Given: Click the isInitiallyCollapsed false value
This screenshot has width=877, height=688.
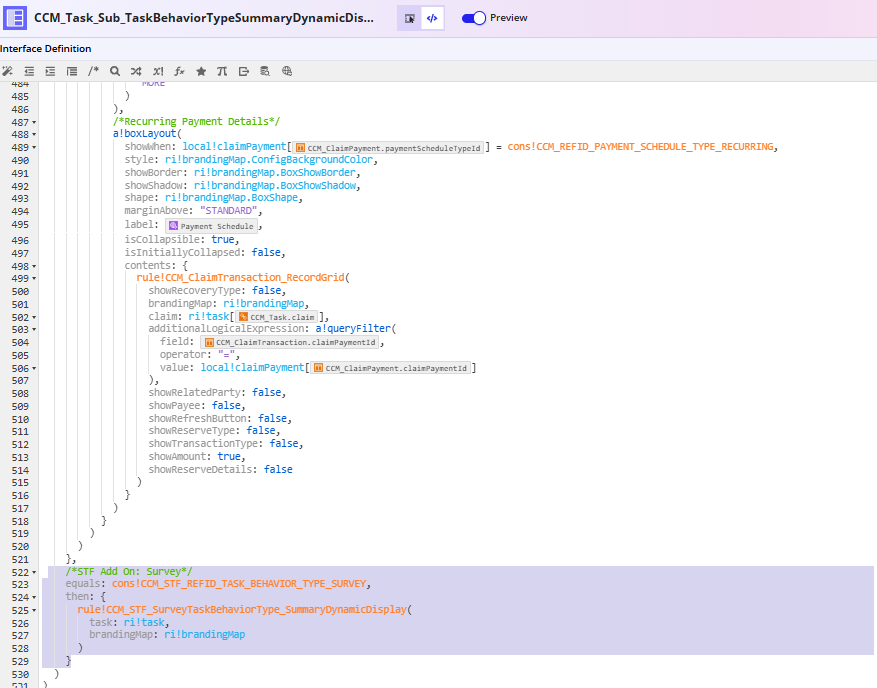Looking at the screenshot, I should [266, 252].
